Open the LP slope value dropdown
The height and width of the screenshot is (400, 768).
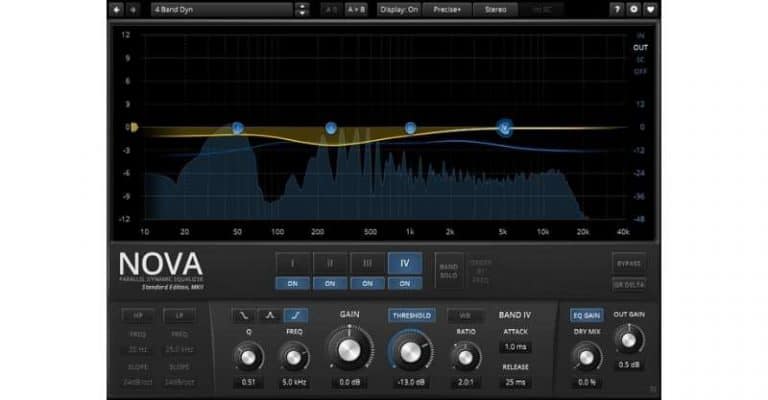tap(179, 382)
